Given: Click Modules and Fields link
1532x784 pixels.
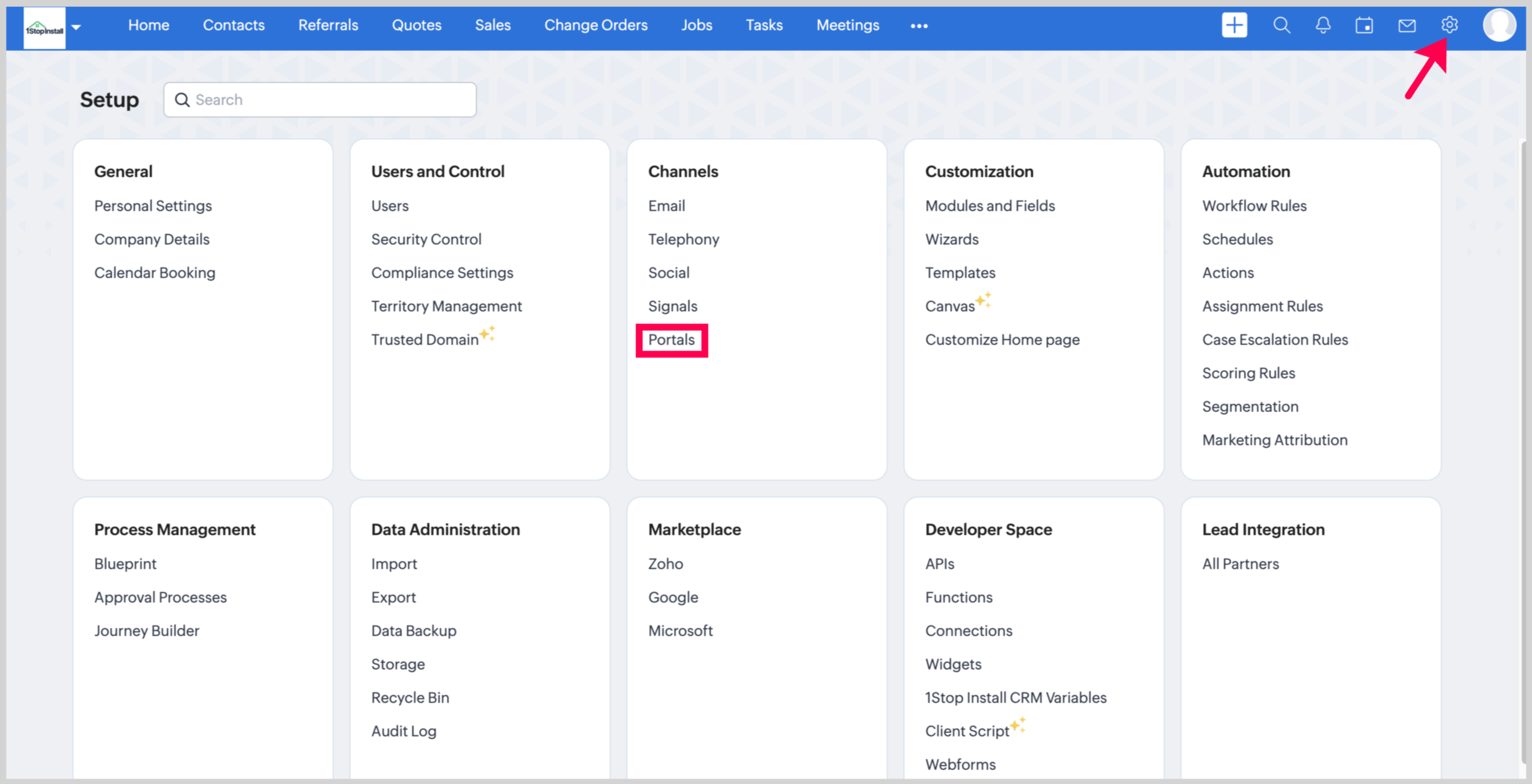Looking at the screenshot, I should (989, 206).
